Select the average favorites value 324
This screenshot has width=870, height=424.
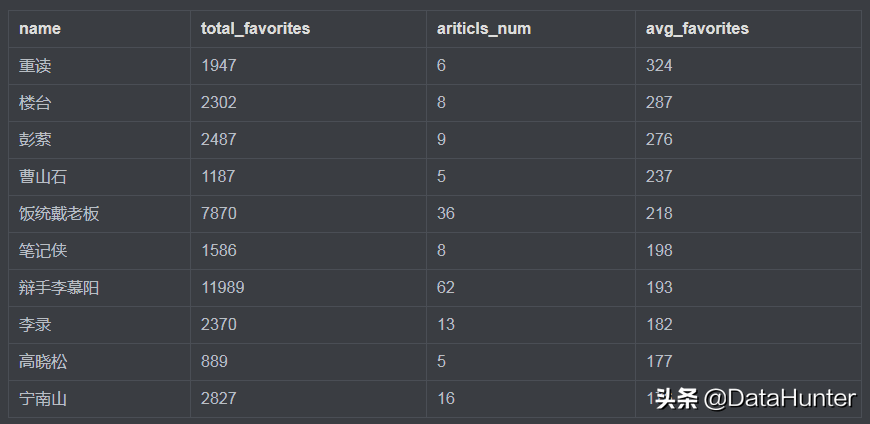[659, 66]
